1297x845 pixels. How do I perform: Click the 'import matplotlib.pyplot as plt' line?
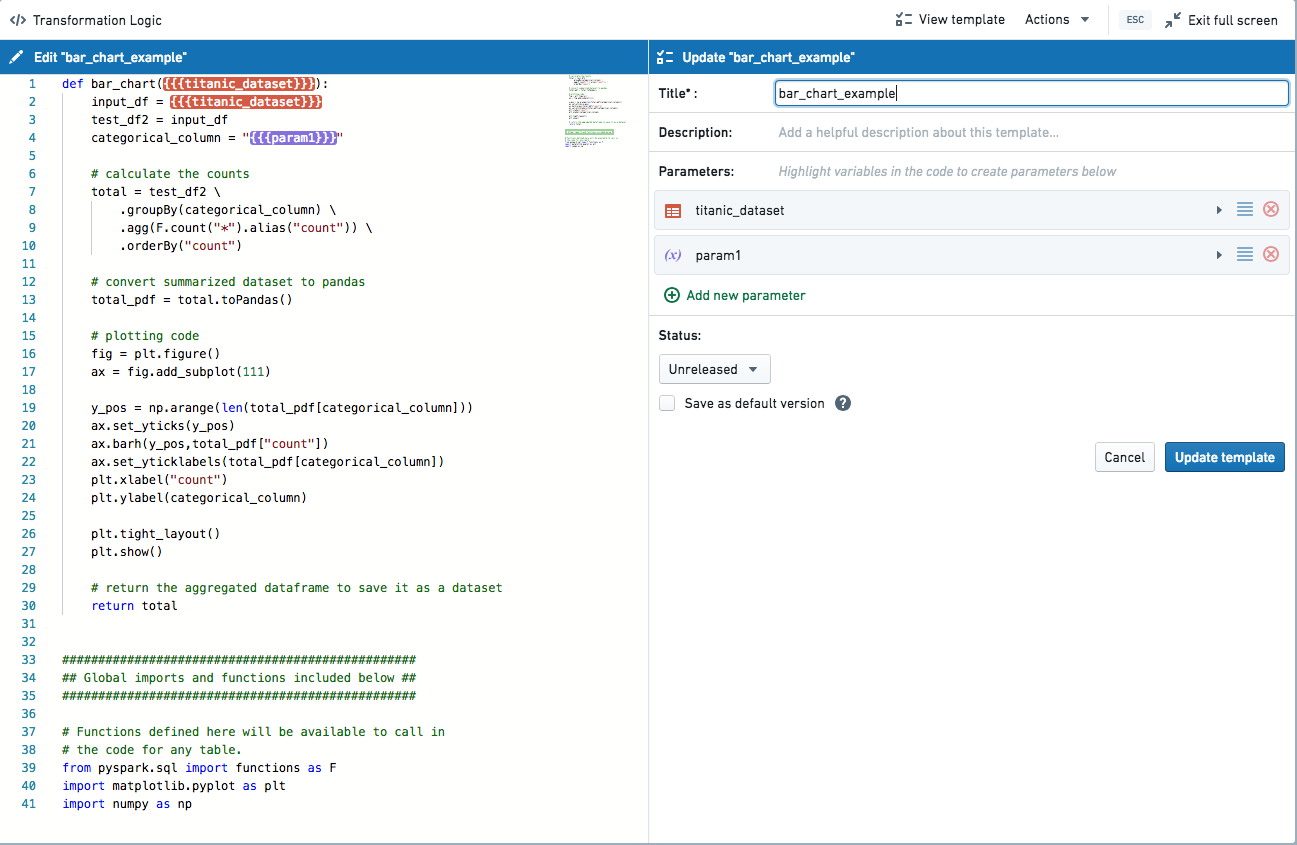(174, 786)
